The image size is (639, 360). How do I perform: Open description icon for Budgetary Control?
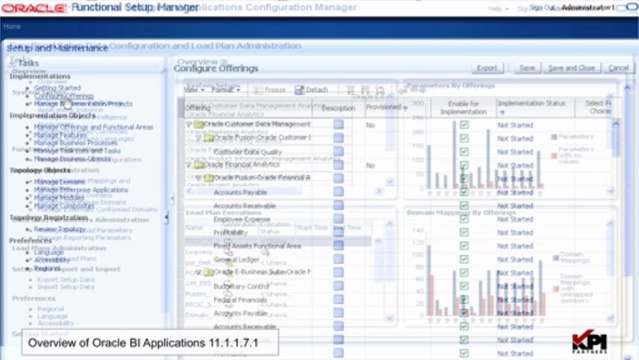338,286
